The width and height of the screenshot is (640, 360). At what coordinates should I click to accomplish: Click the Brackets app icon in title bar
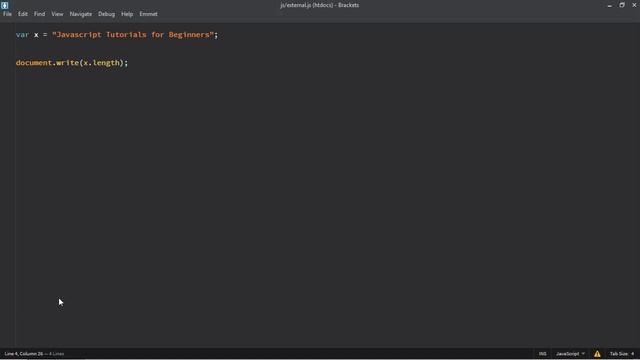coord(4,5)
